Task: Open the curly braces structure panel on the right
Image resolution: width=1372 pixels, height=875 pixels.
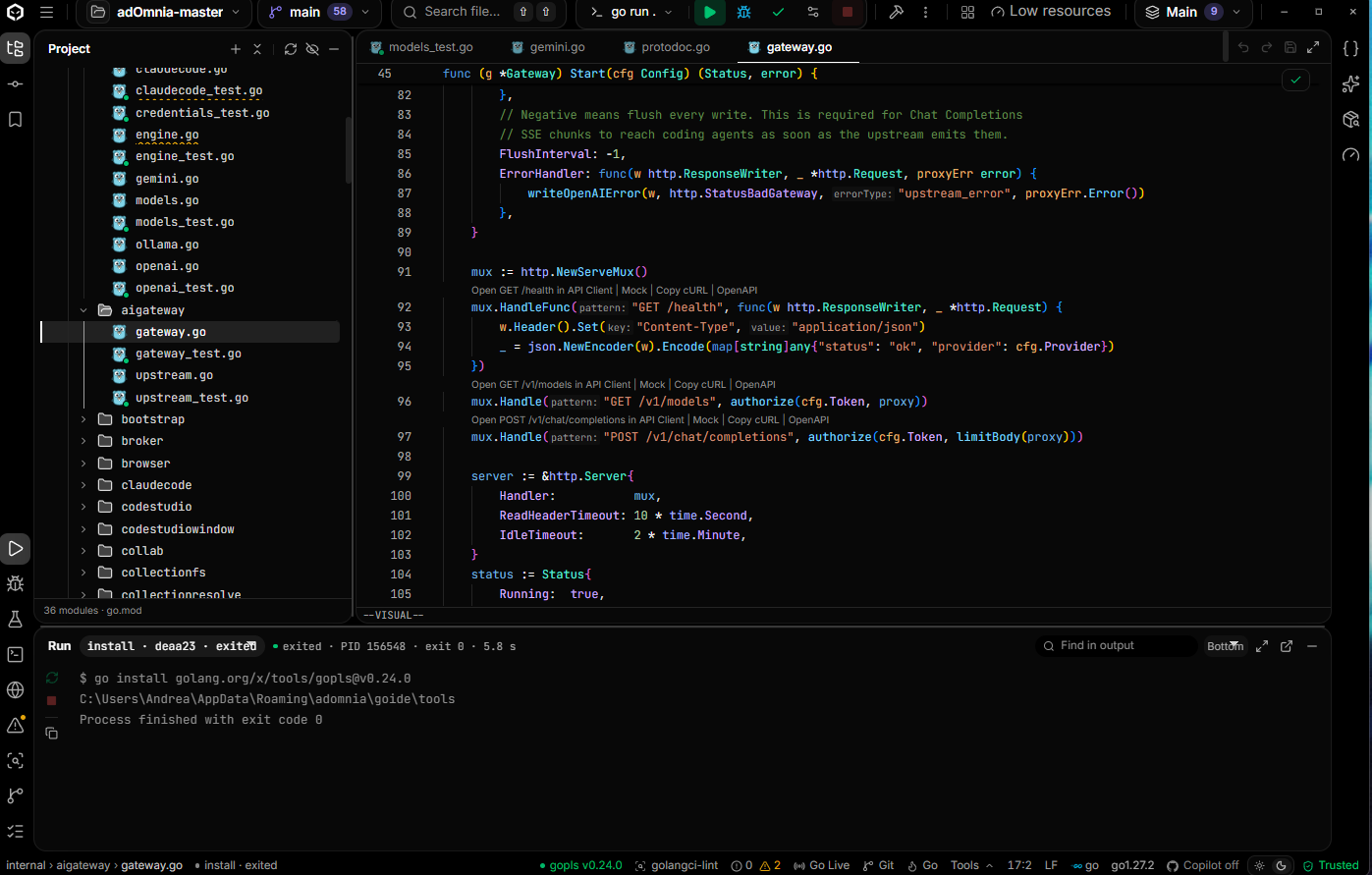Action: click(1350, 48)
